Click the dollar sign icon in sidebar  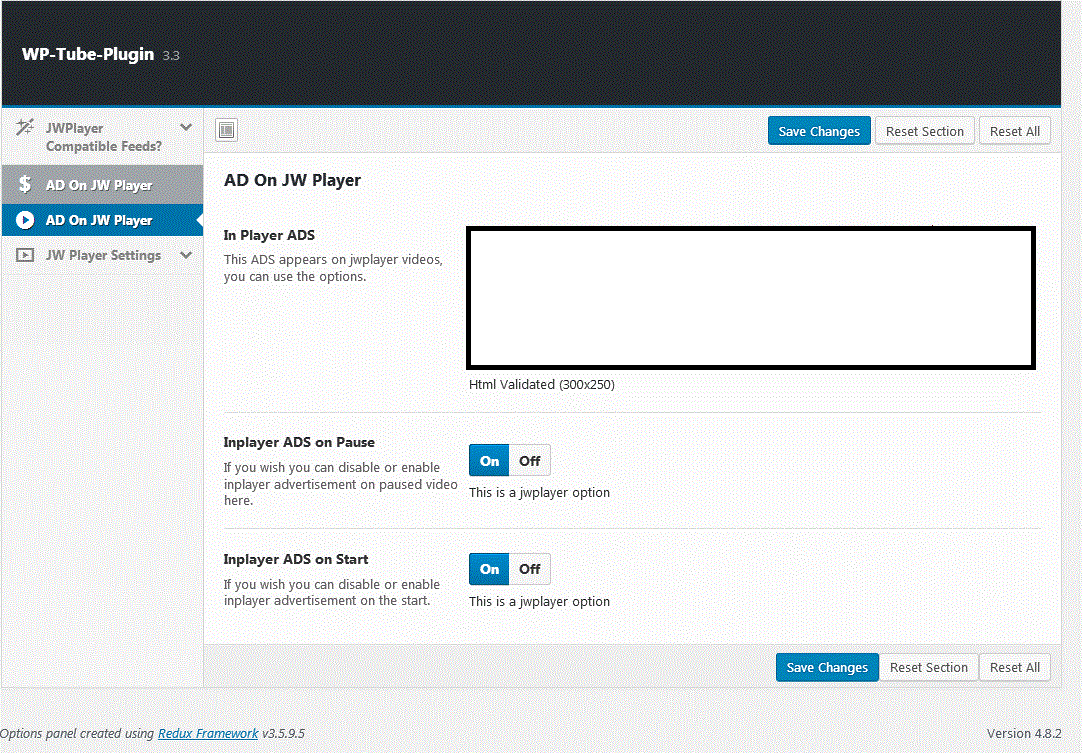click(25, 184)
